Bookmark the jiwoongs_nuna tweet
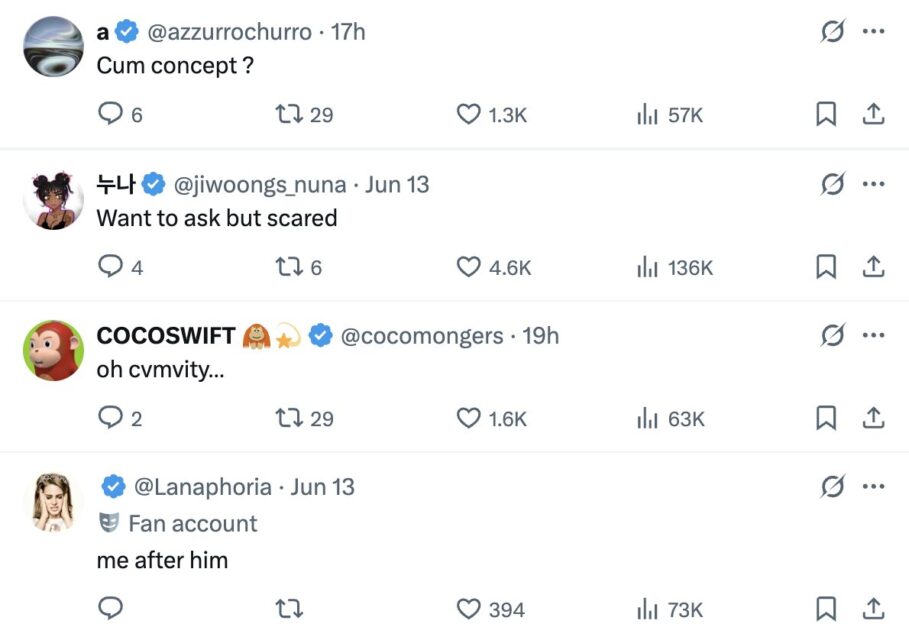 point(826,267)
